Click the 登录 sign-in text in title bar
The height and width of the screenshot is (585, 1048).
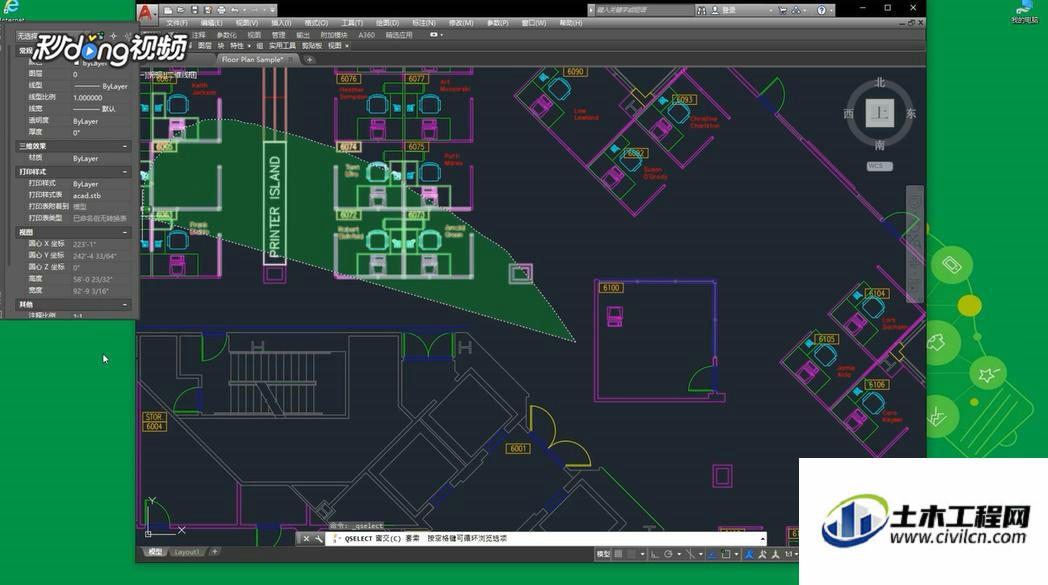729,10
